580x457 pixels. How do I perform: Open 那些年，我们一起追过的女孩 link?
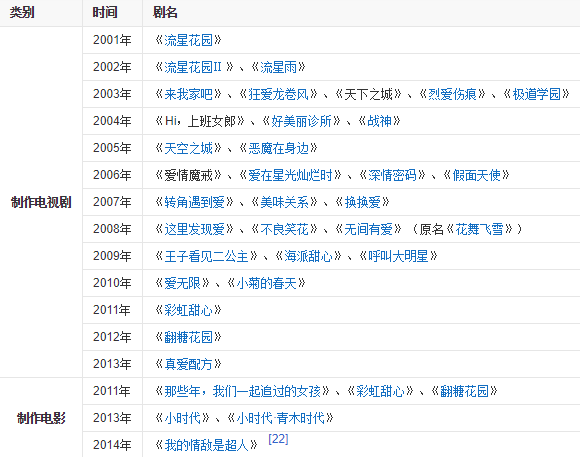[242, 391]
